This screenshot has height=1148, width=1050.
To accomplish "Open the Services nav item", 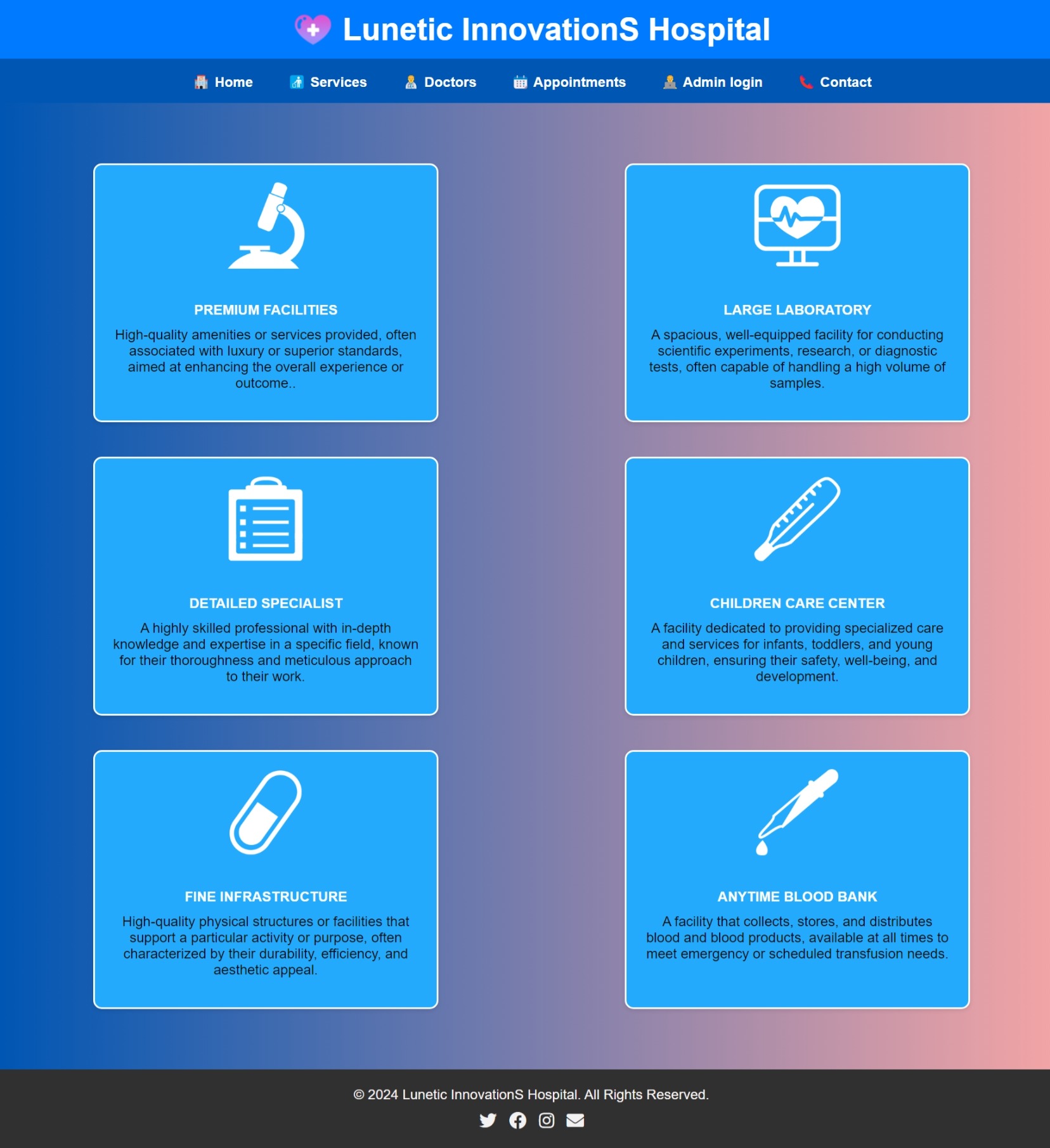I will coord(328,82).
